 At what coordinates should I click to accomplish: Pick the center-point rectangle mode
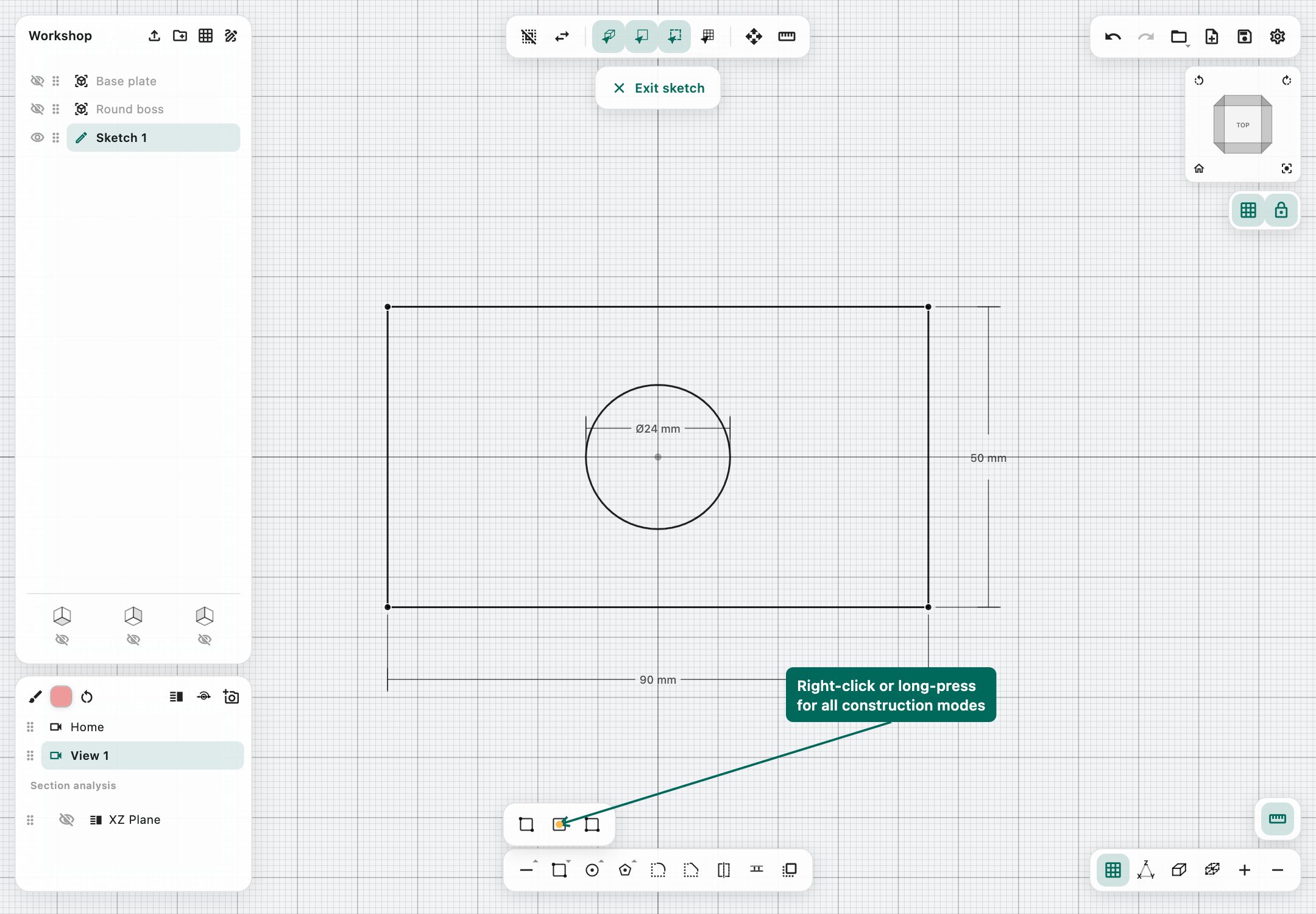point(559,824)
